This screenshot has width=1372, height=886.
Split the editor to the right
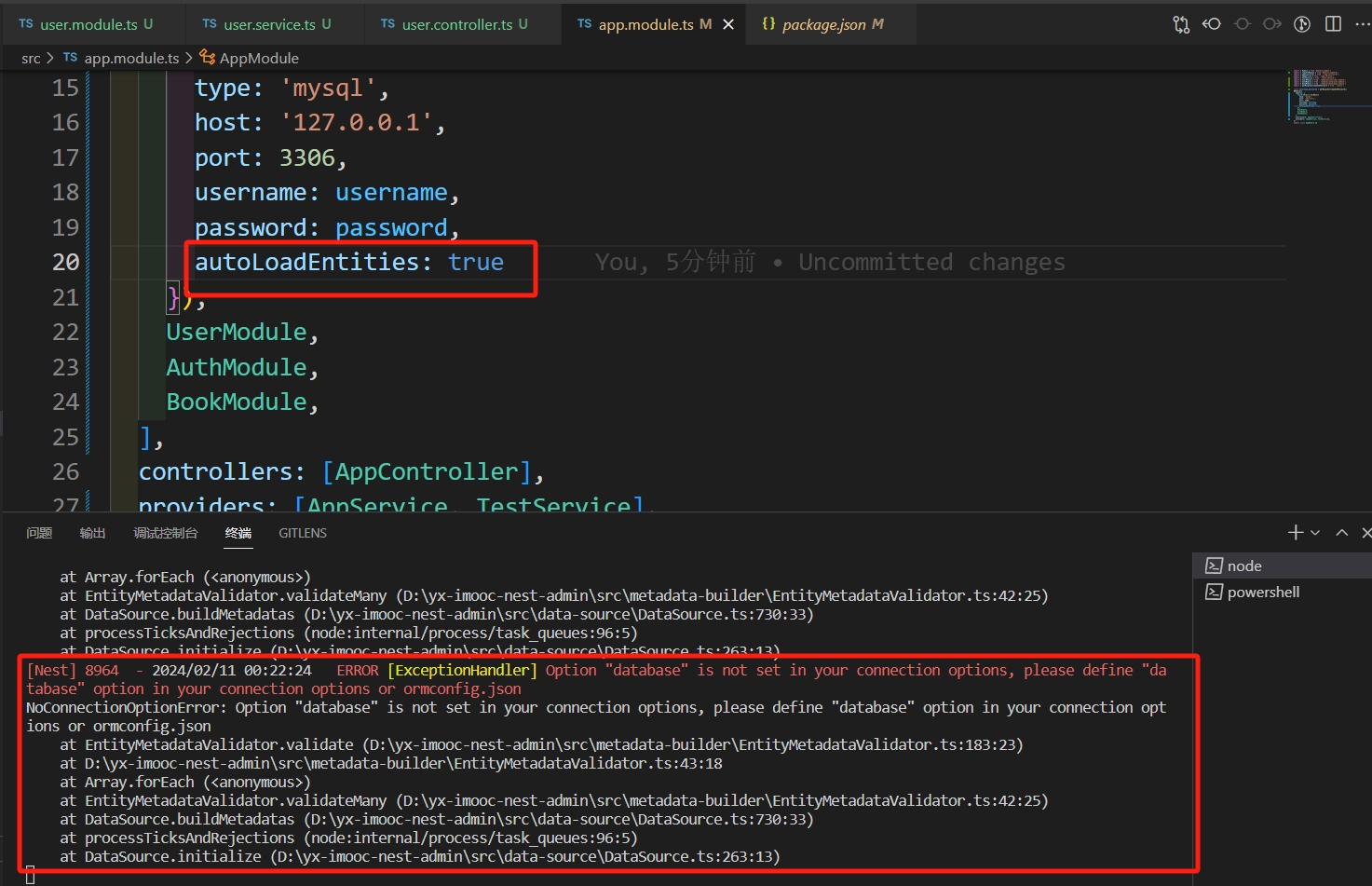(x=1334, y=24)
